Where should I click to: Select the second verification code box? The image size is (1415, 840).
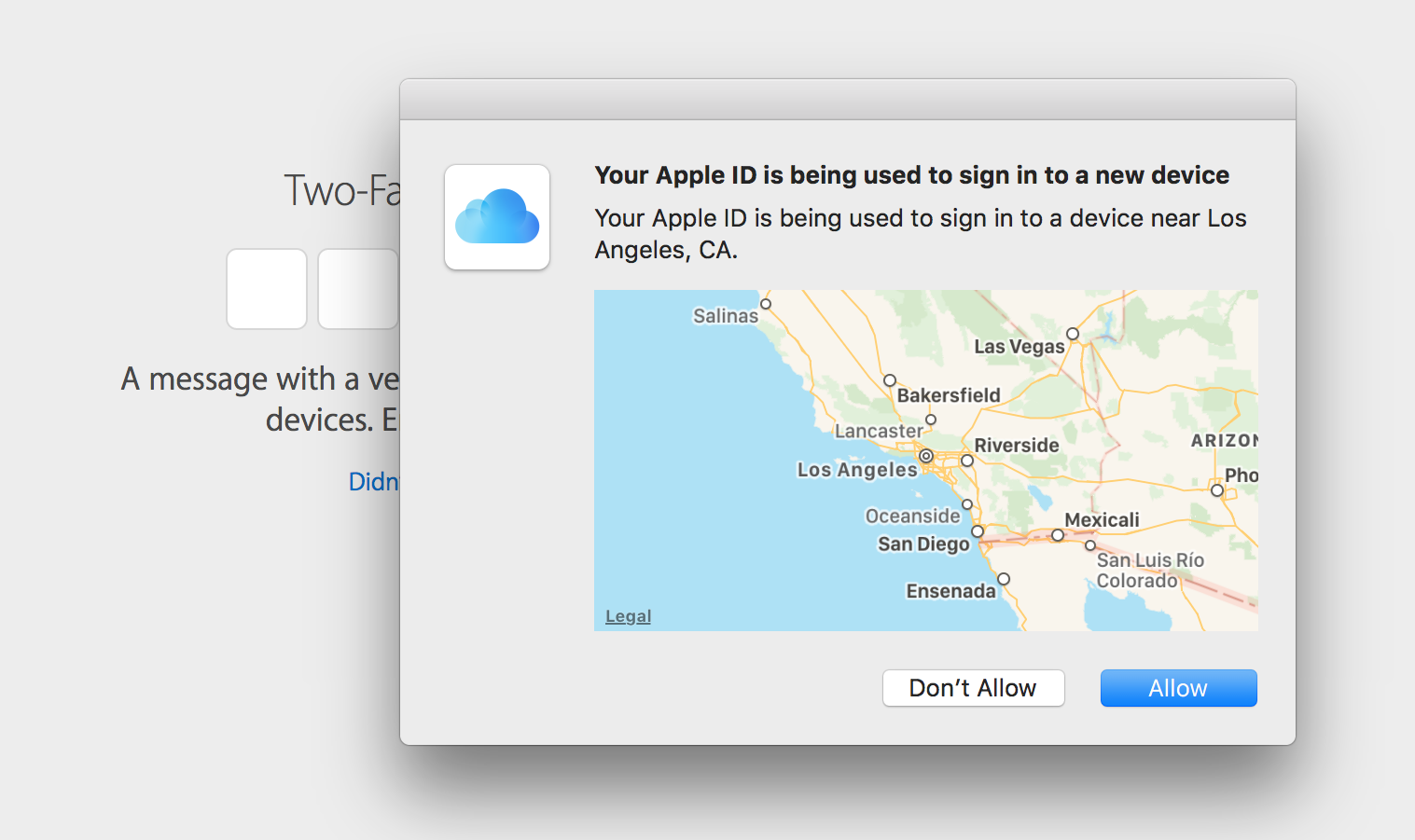pos(358,289)
